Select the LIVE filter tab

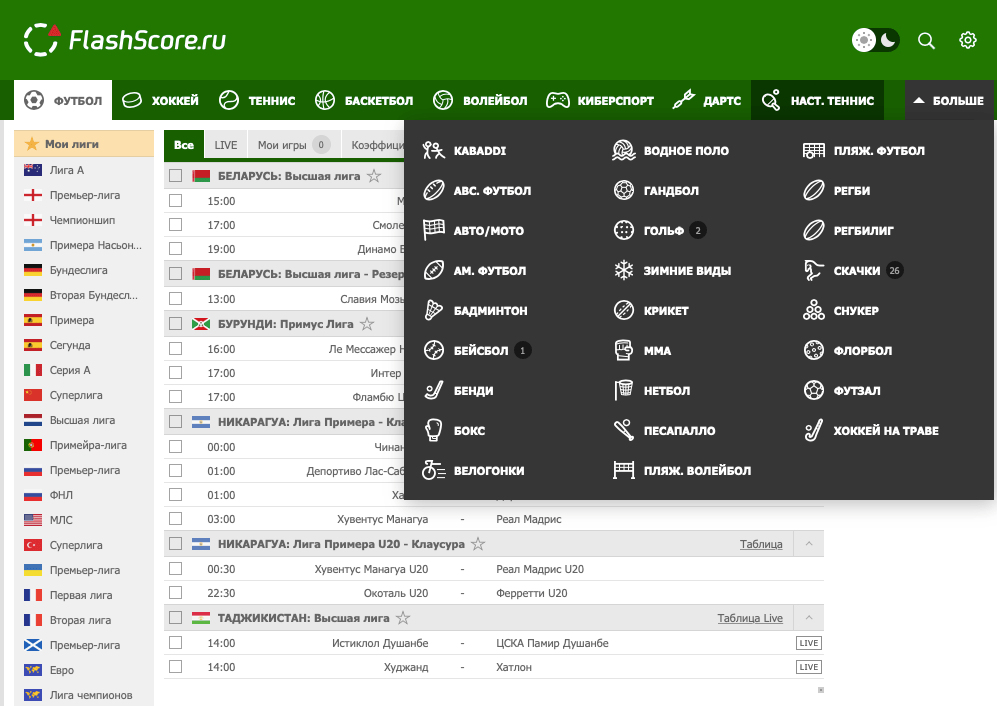(226, 145)
